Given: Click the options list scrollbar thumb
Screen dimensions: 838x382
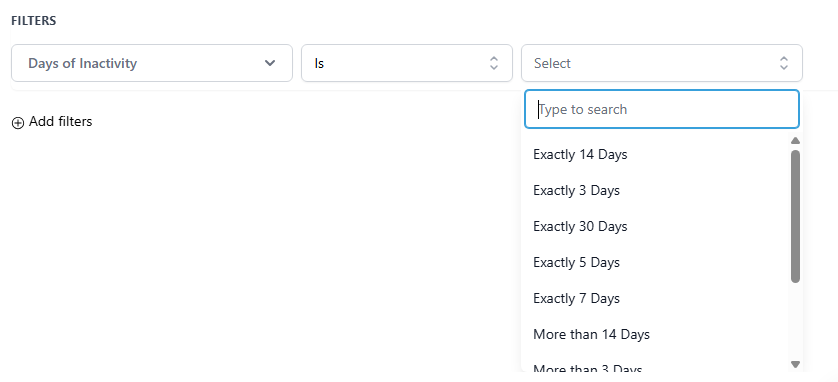Looking at the screenshot, I should tap(795, 216).
